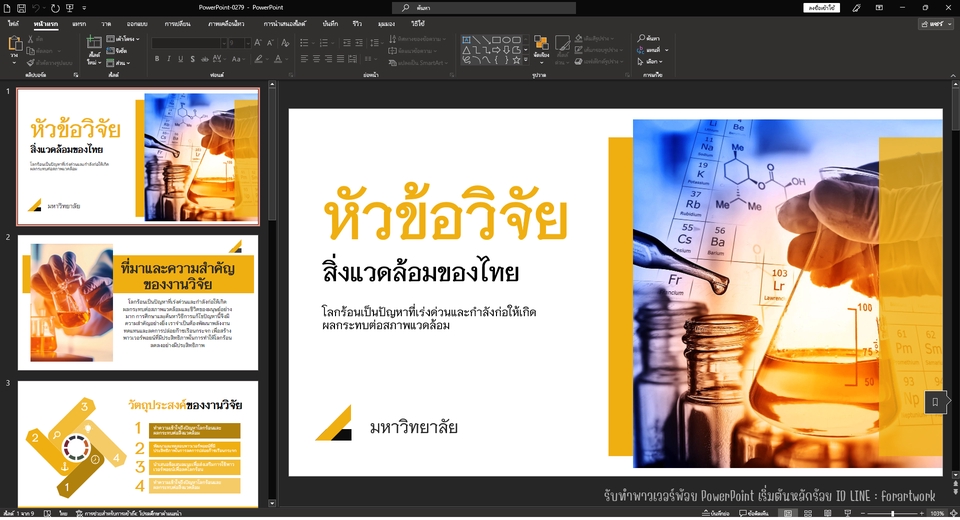Viewport: 960px width, 520px height.
Task: Open the File tab
Action: coord(13,24)
